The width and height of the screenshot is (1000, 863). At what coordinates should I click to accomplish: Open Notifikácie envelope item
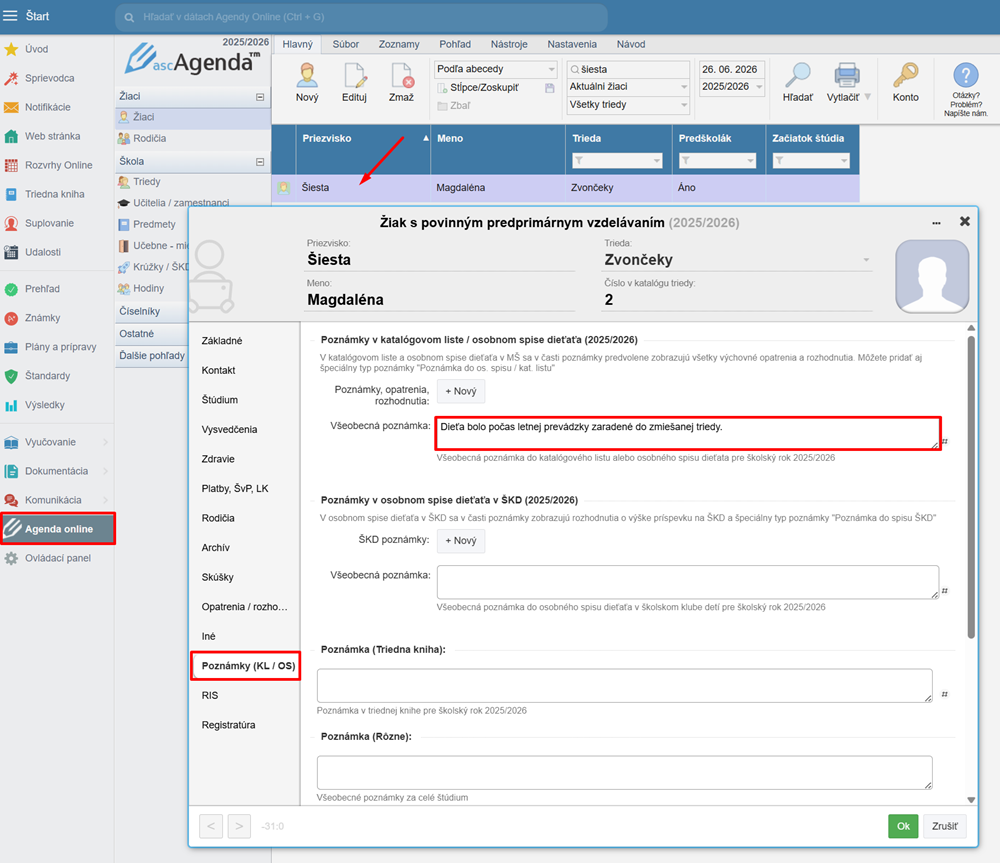(x=47, y=107)
